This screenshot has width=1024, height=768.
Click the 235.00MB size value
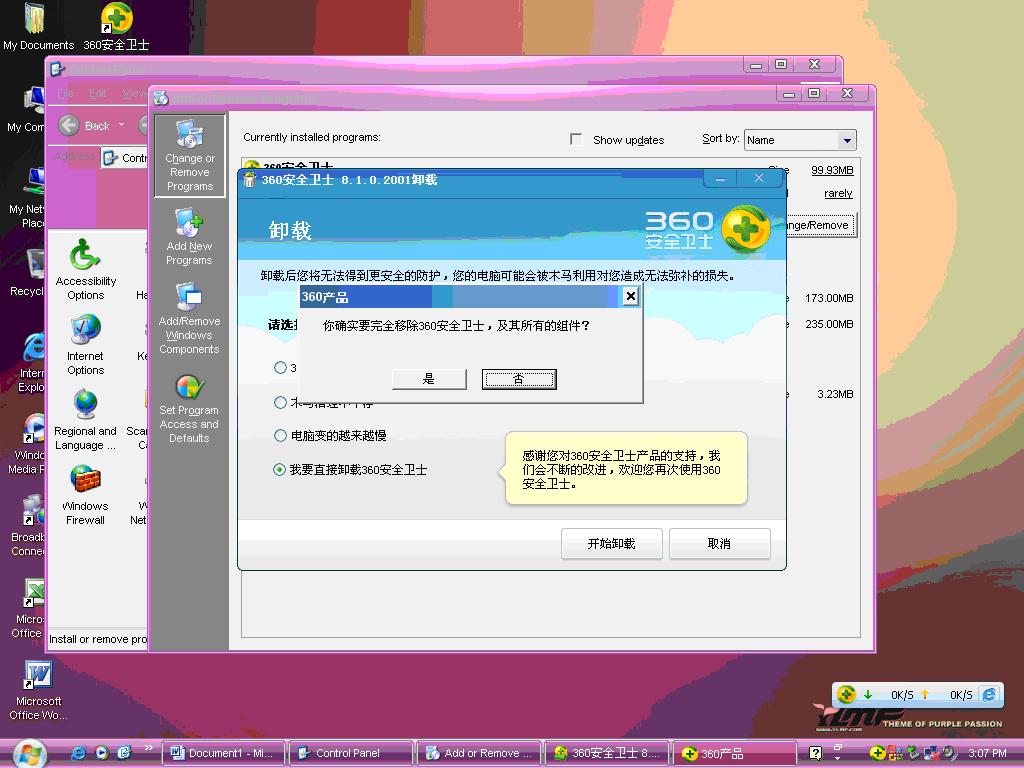(x=829, y=324)
